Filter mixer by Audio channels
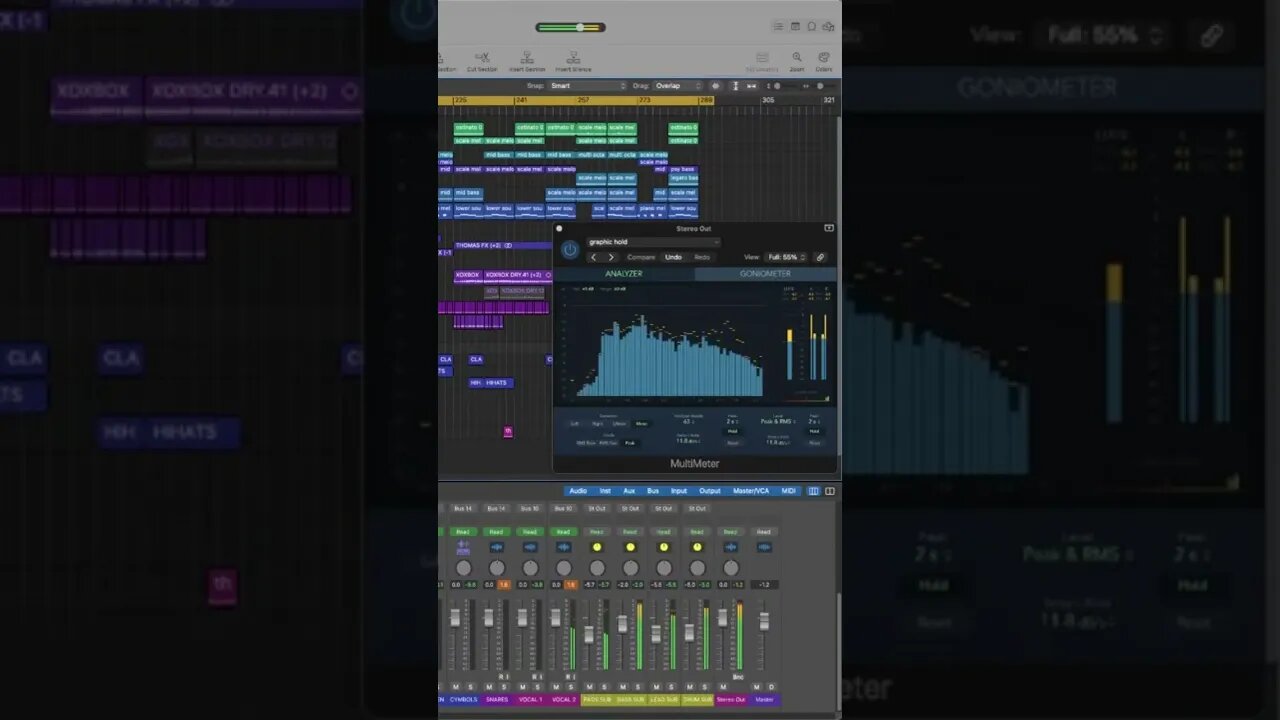The height and width of the screenshot is (720, 1280). (578, 491)
